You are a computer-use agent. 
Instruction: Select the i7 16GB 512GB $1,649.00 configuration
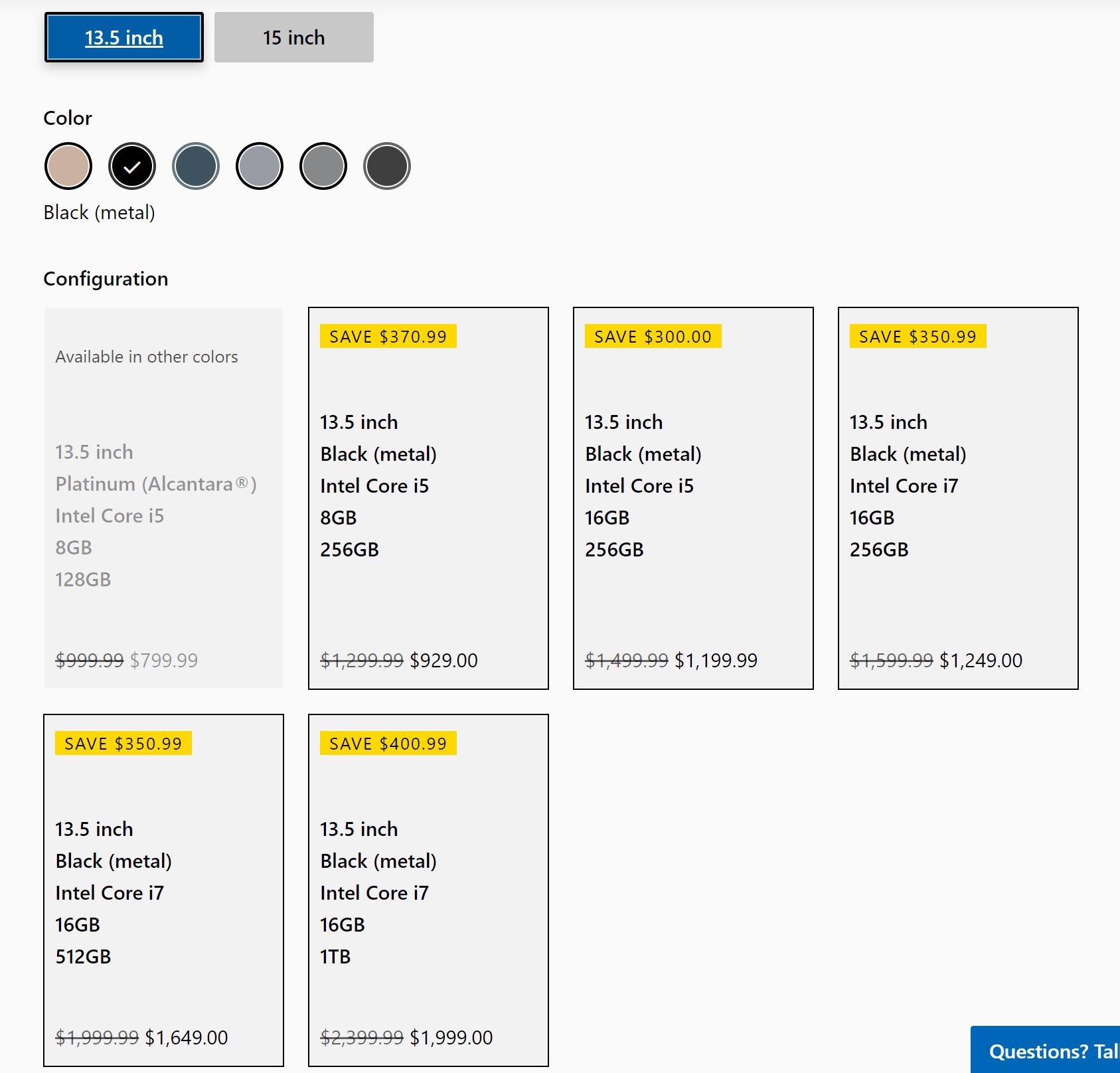(x=163, y=890)
